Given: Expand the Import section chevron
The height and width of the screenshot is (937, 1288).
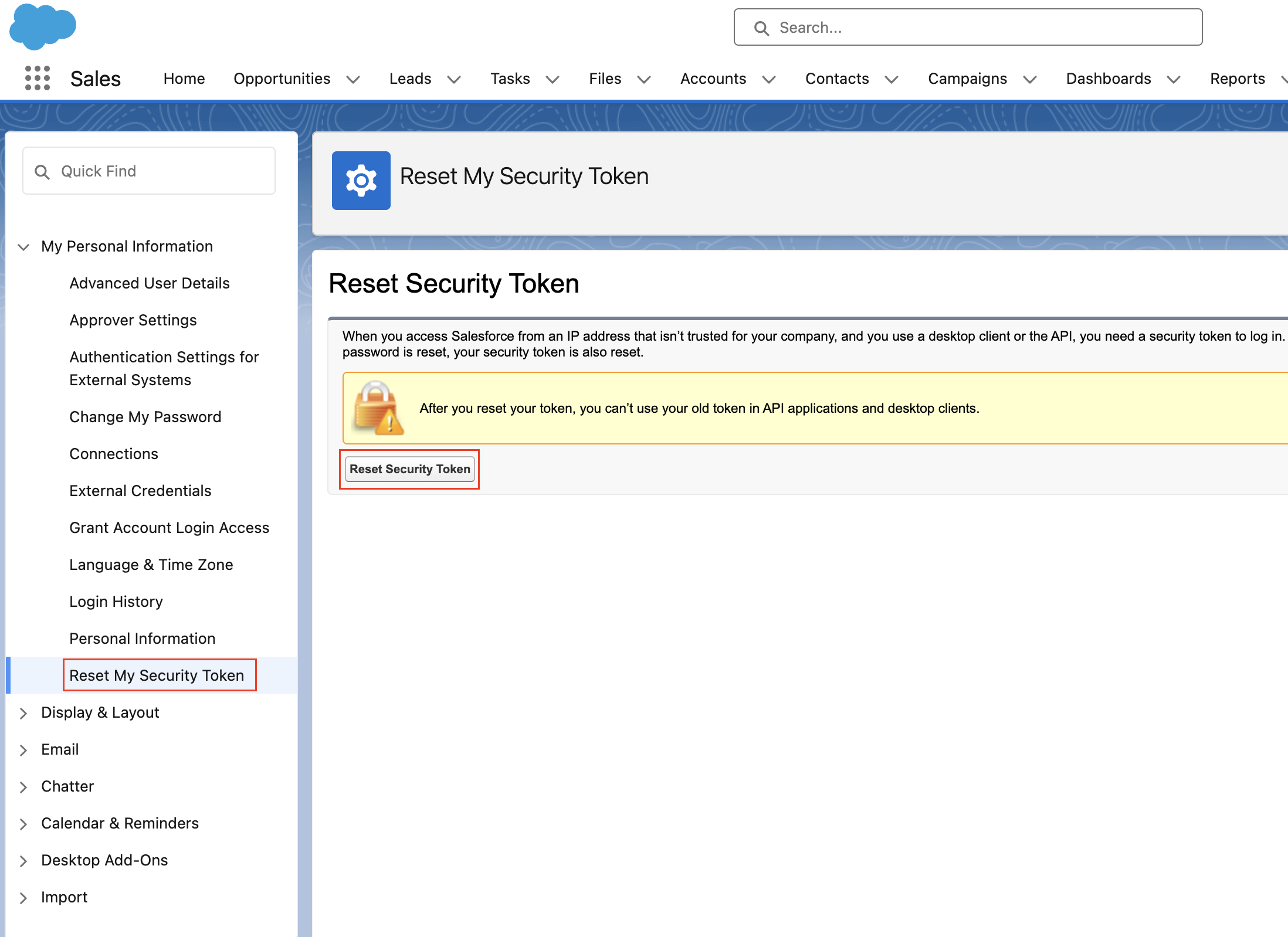Looking at the screenshot, I should coord(23,898).
